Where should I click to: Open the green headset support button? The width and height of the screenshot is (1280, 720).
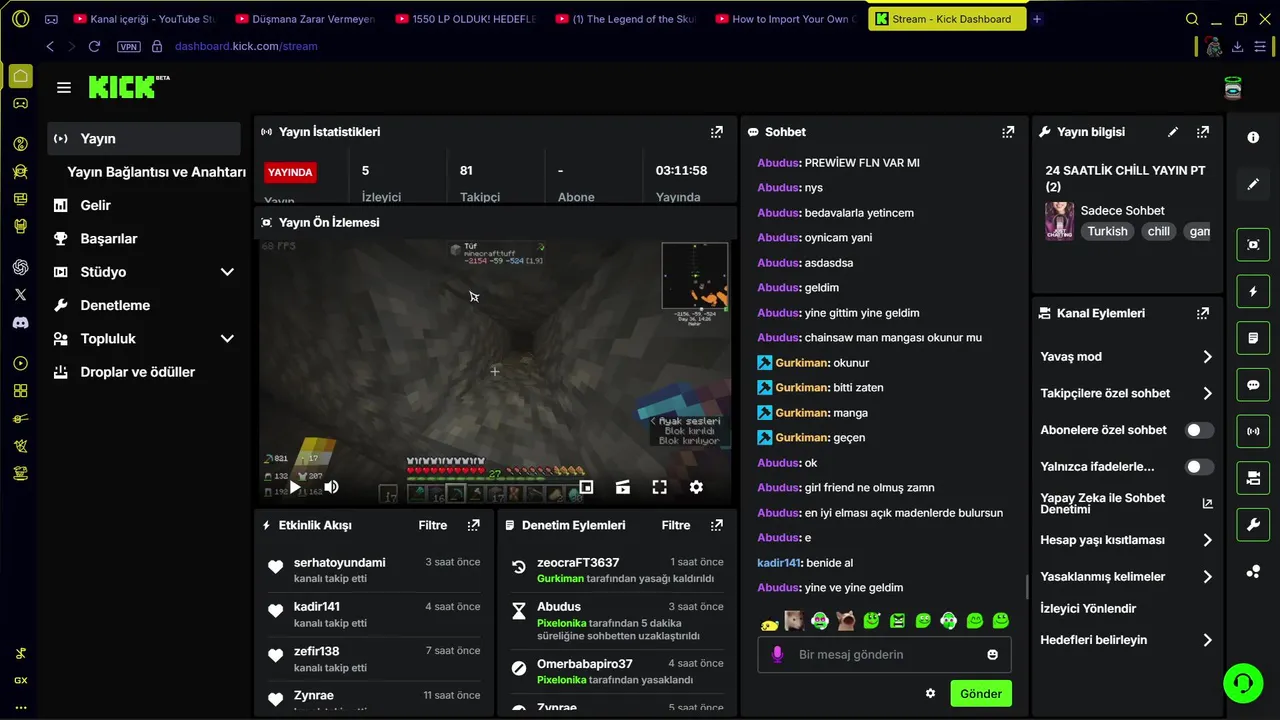click(1243, 683)
